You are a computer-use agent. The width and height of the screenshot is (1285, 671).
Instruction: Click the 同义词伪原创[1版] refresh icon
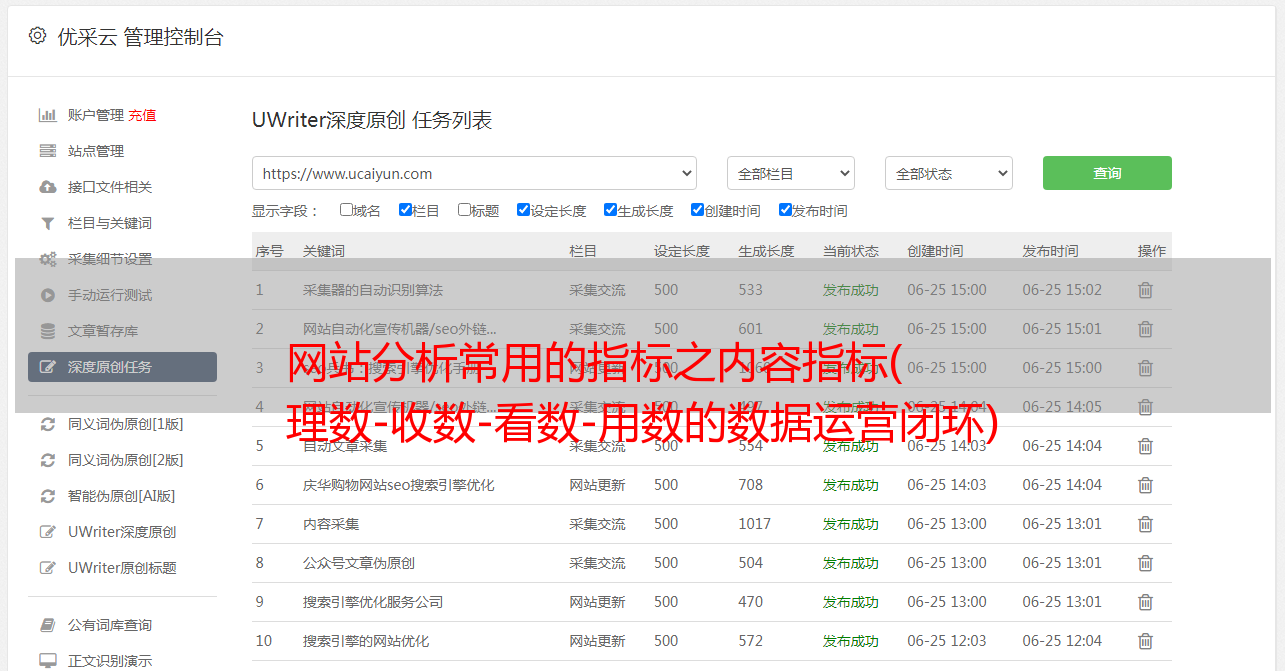47,424
